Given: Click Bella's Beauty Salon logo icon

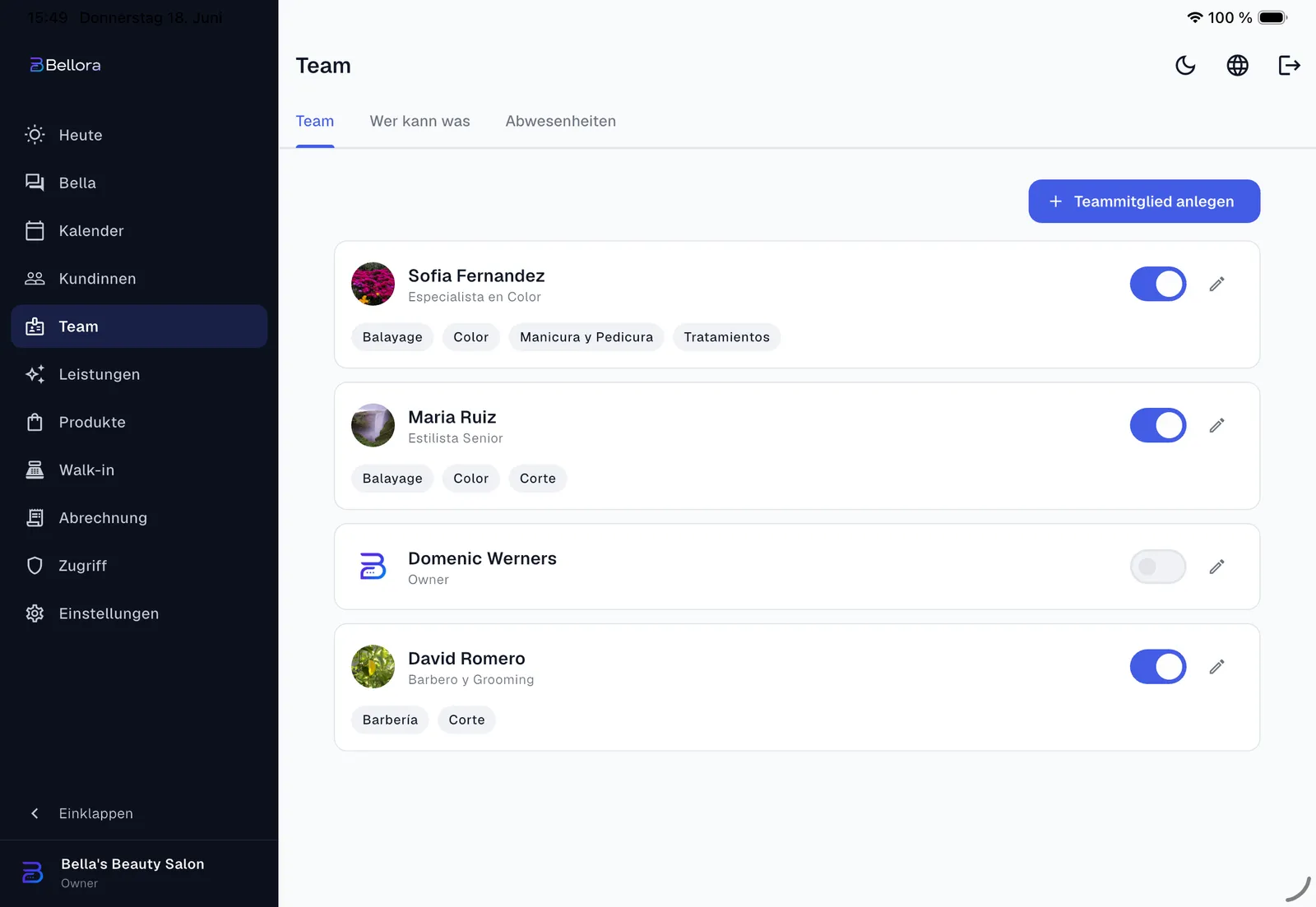Looking at the screenshot, I should pos(32,872).
